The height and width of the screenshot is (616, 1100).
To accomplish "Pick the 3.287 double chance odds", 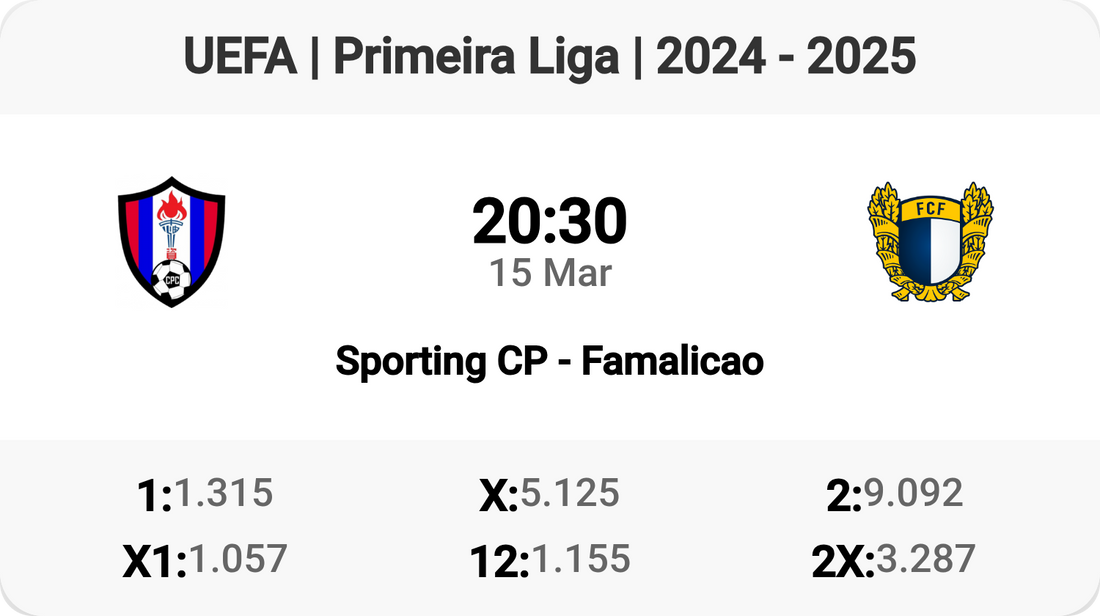I will tap(926, 559).
